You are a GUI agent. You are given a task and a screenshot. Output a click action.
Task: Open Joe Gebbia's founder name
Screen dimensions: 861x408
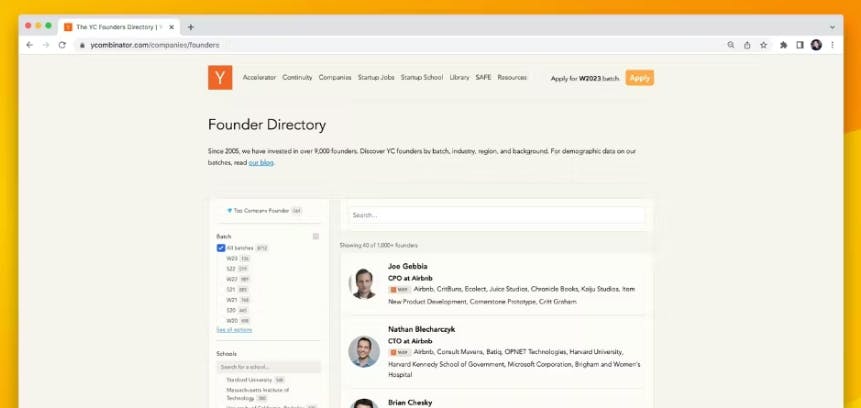[407, 266]
